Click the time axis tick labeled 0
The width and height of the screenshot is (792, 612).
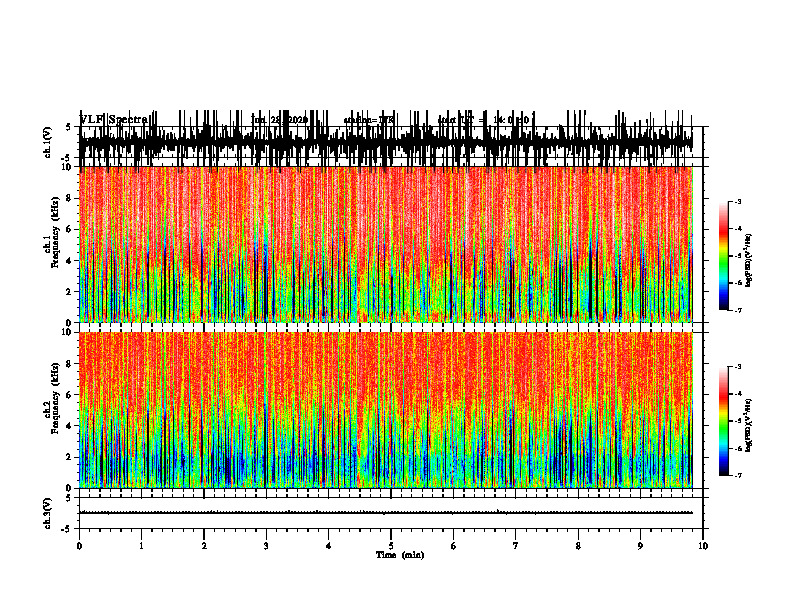pos(79,546)
